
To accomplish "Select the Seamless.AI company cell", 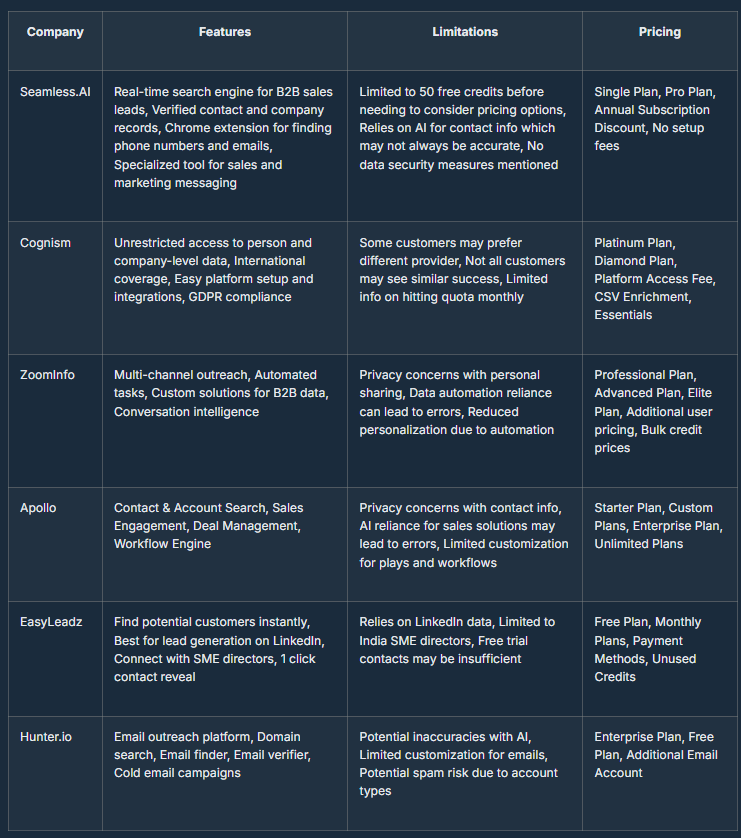I will [x=55, y=92].
